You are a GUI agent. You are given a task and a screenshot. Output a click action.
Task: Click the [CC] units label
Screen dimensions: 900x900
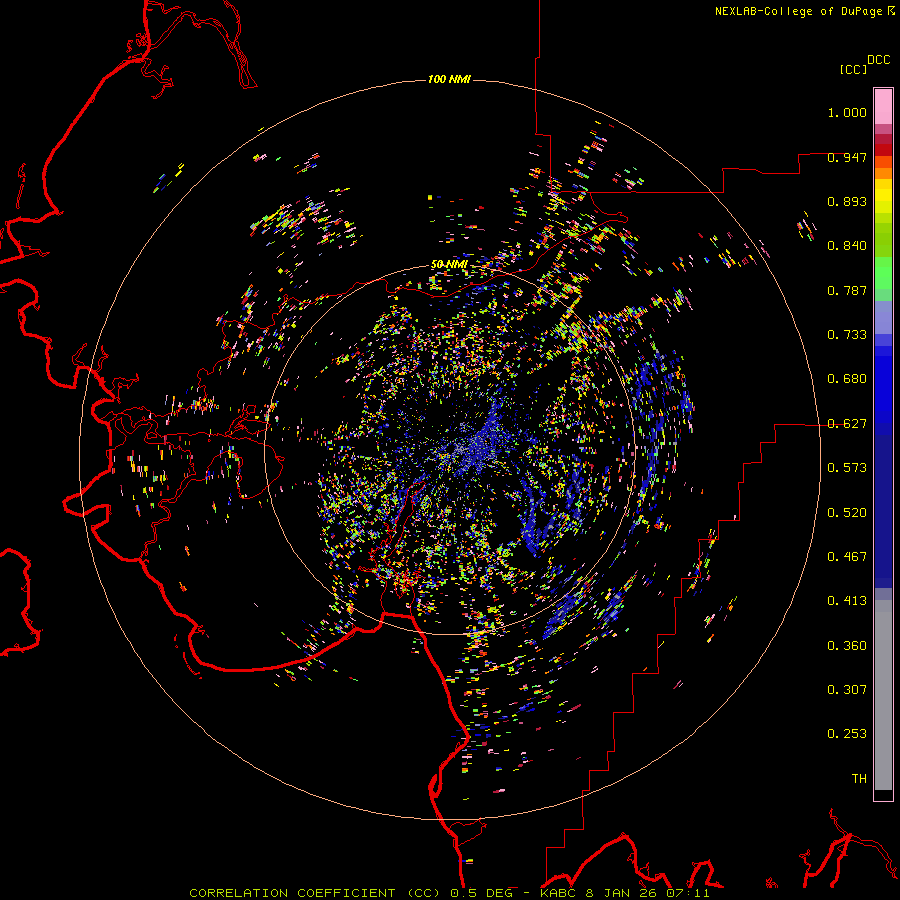click(853, 69)
